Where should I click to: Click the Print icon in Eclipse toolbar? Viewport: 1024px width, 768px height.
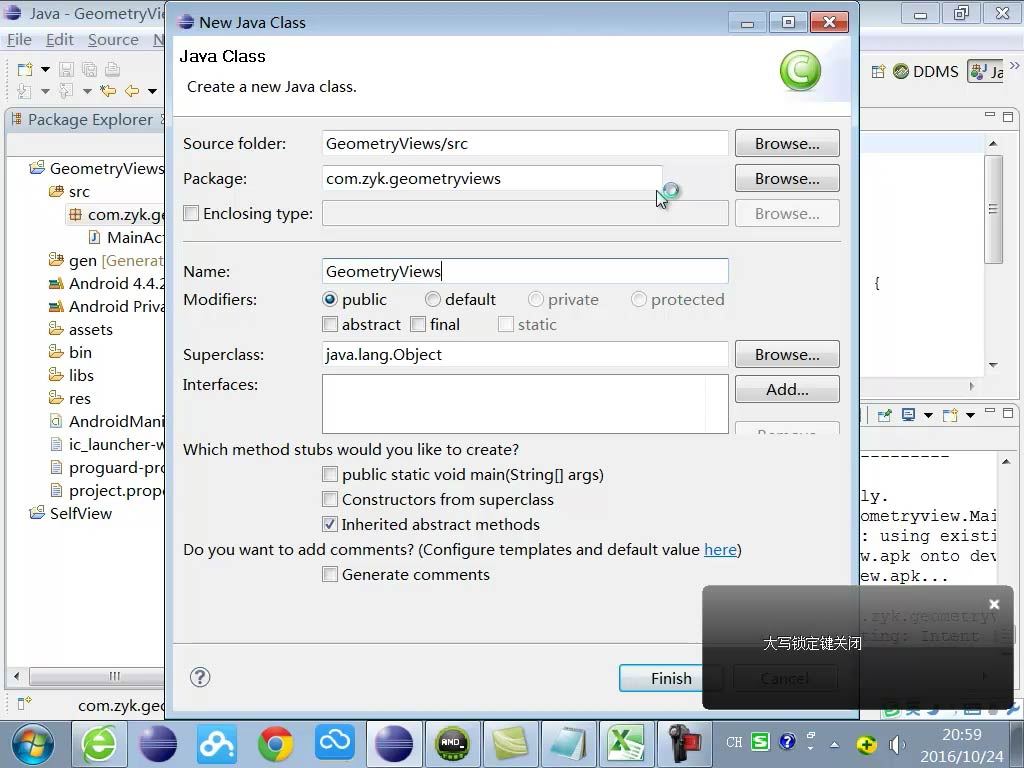point(112,69)
